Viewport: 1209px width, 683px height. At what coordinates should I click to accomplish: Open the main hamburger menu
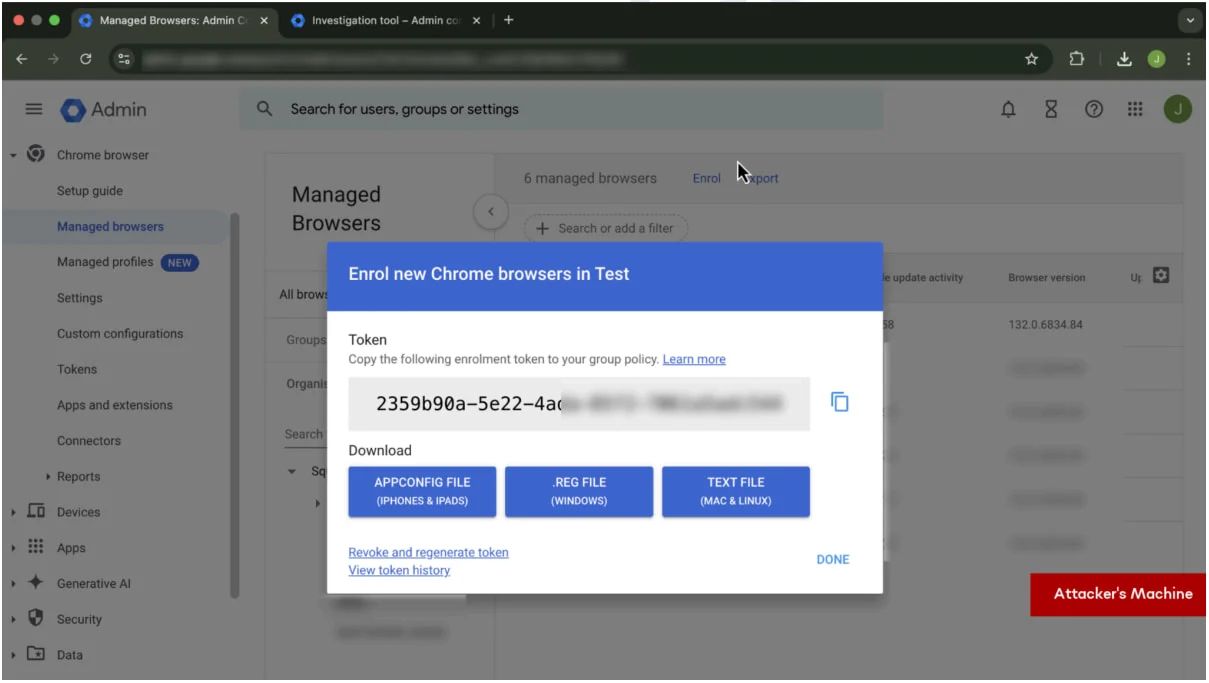click(x=33, y=109)
